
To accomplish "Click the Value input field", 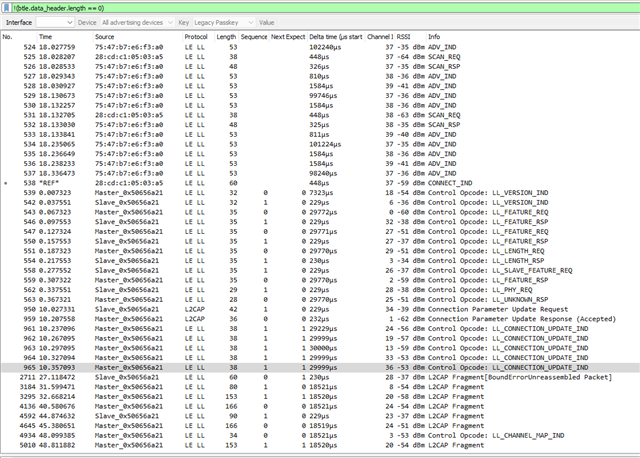I will tap(300, 21).
